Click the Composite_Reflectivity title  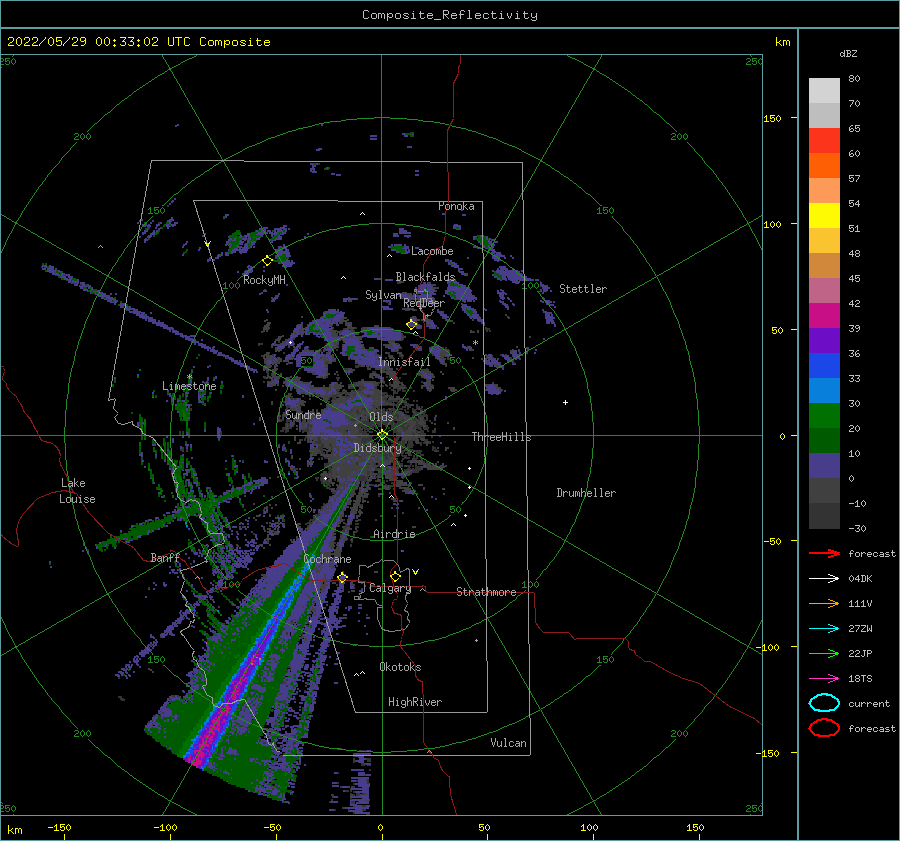(450, 15)
